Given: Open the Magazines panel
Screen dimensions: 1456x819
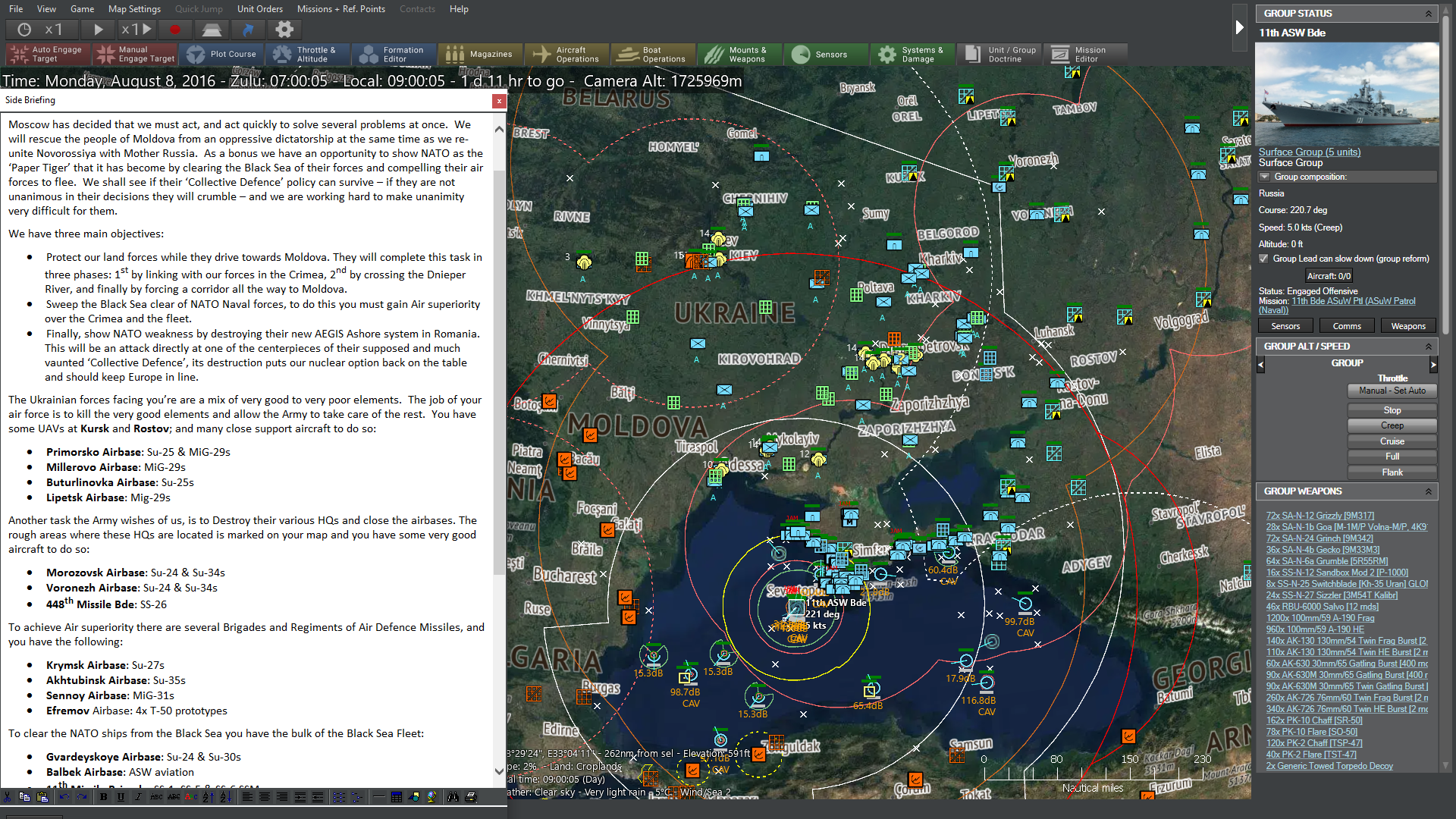Looking at the screenshot, I should click(x=480, y=55).
